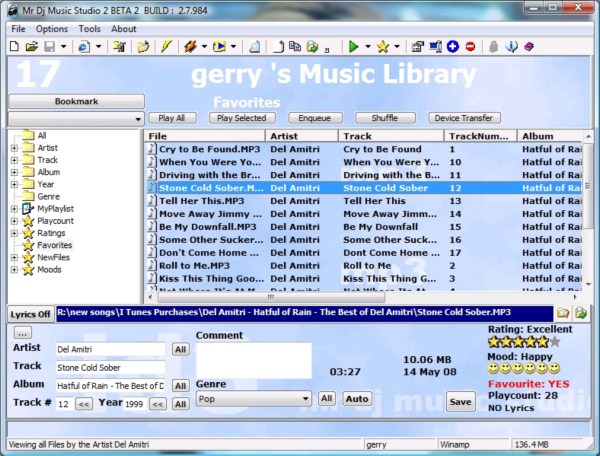This screenshot has height=456, width=600.
Task: Open the Options menu
Action: pyautogui.click(x=52, y=29)
